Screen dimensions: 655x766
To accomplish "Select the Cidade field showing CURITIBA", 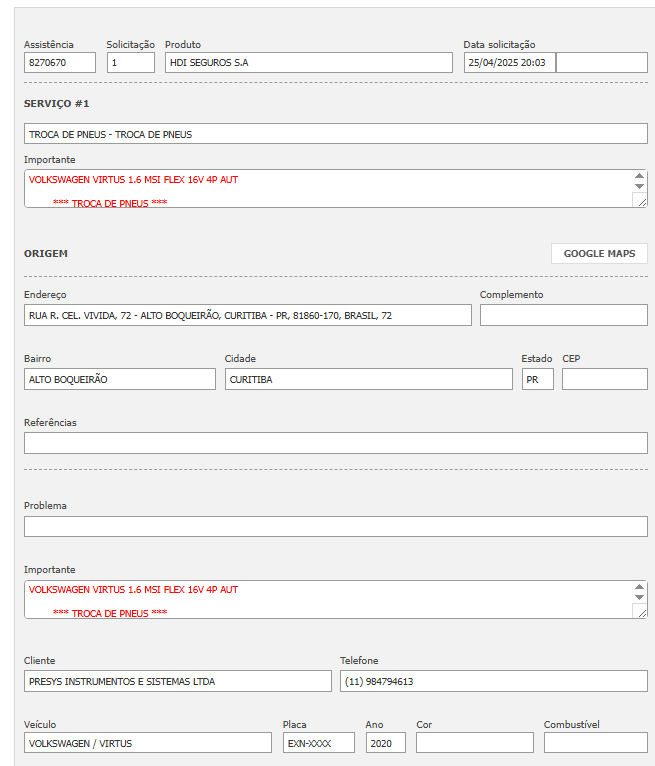I will pos(368,379).
